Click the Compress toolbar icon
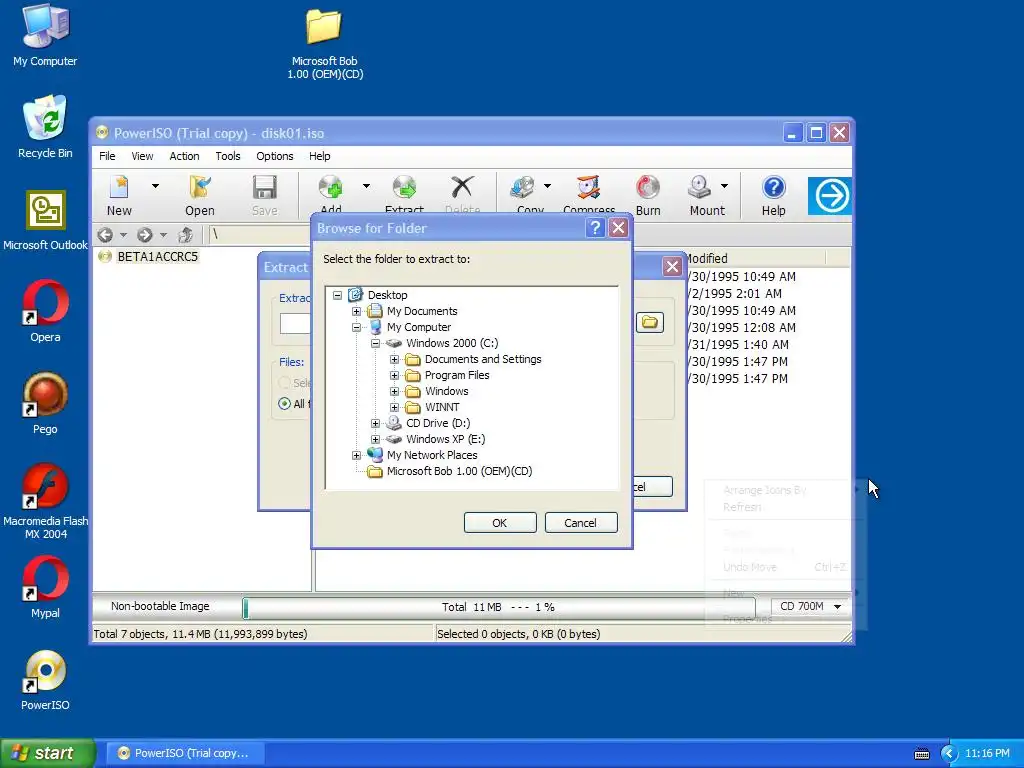 [588, 193]
